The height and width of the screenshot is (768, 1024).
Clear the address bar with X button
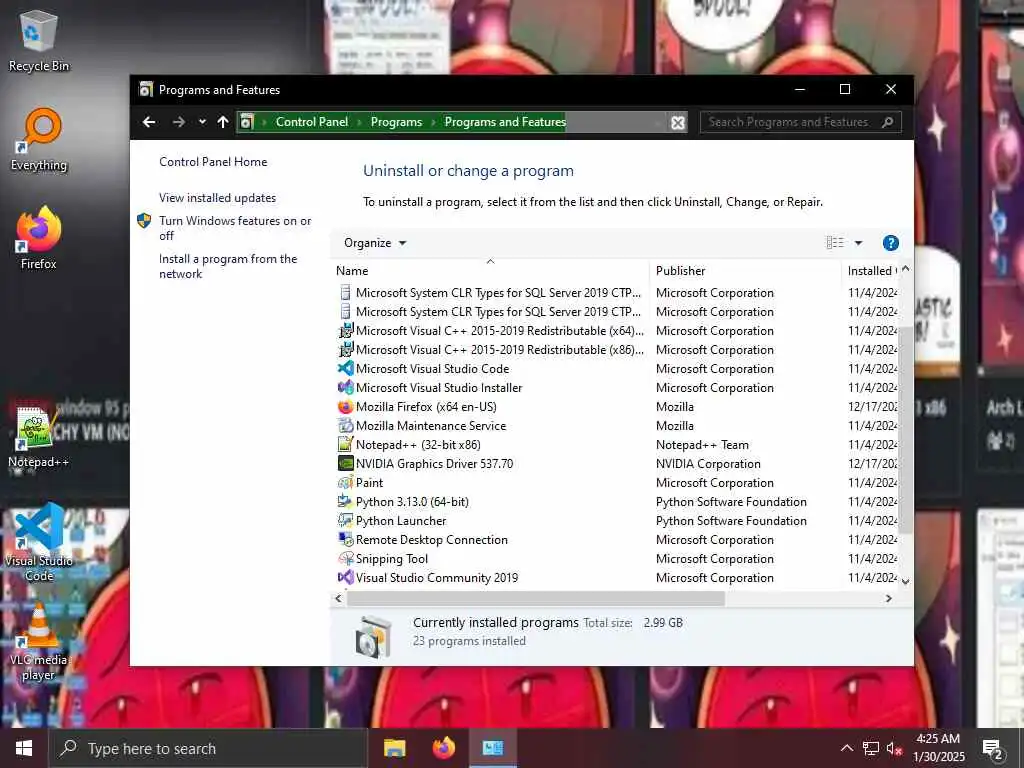point(678,123)
